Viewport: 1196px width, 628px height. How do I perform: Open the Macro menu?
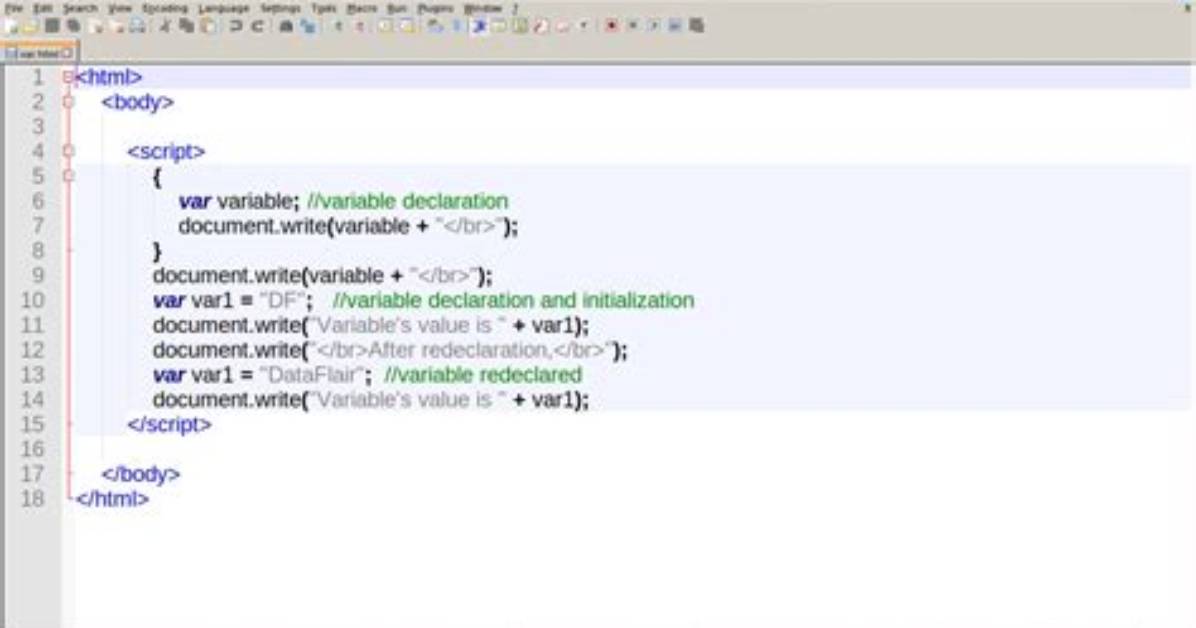coord(362,8)
